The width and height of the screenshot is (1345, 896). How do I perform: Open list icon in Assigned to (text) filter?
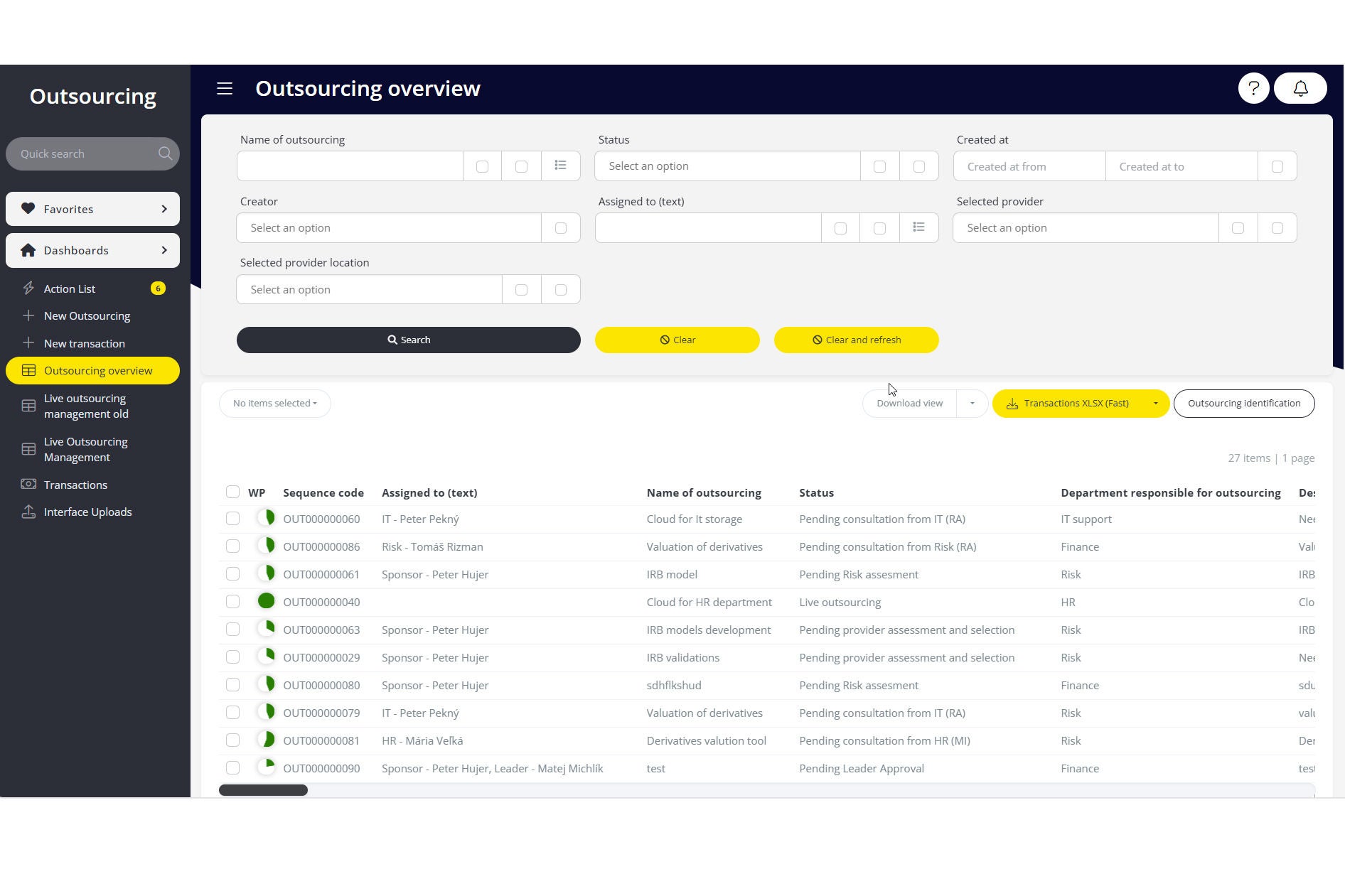coord(918,227)
